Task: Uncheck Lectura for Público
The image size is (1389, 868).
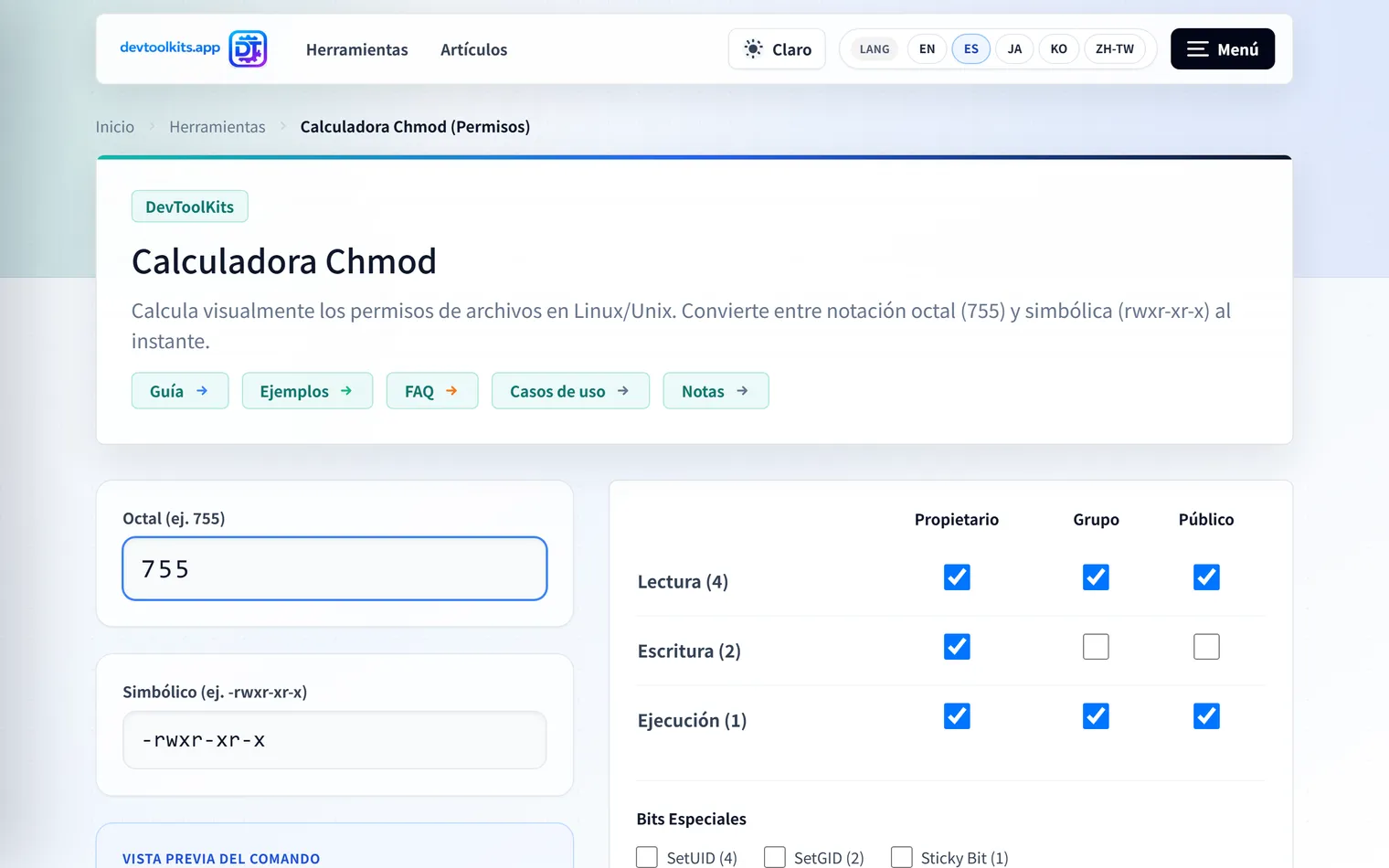Action: (1206, 577)
